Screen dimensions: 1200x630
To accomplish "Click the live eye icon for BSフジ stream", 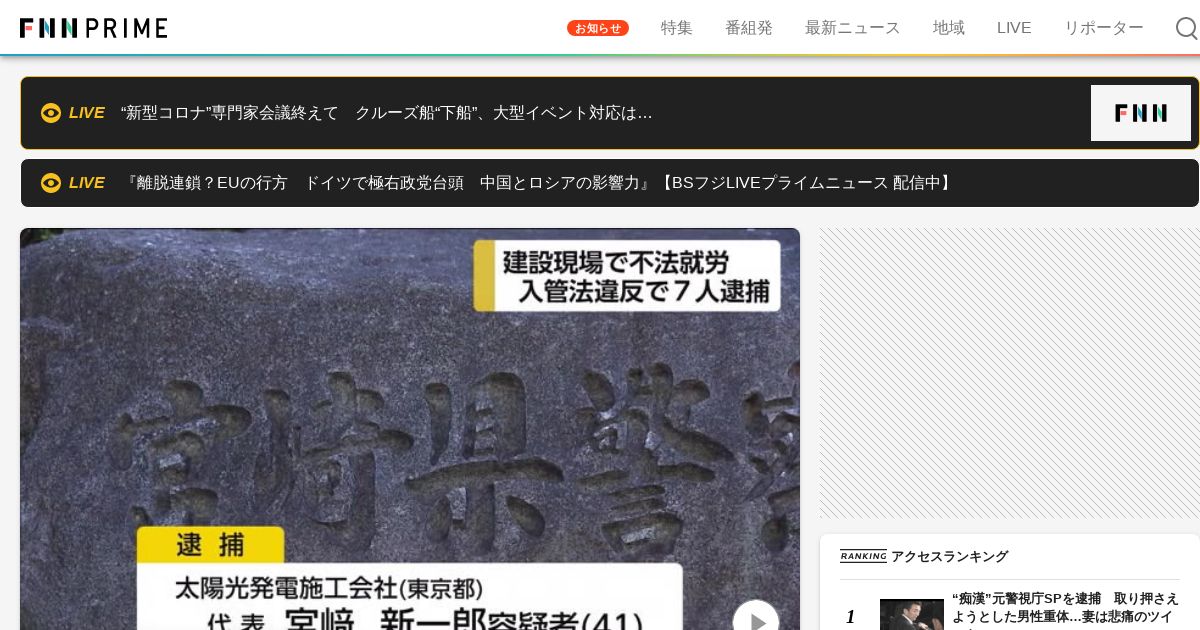I will click(x=51, y=183).
